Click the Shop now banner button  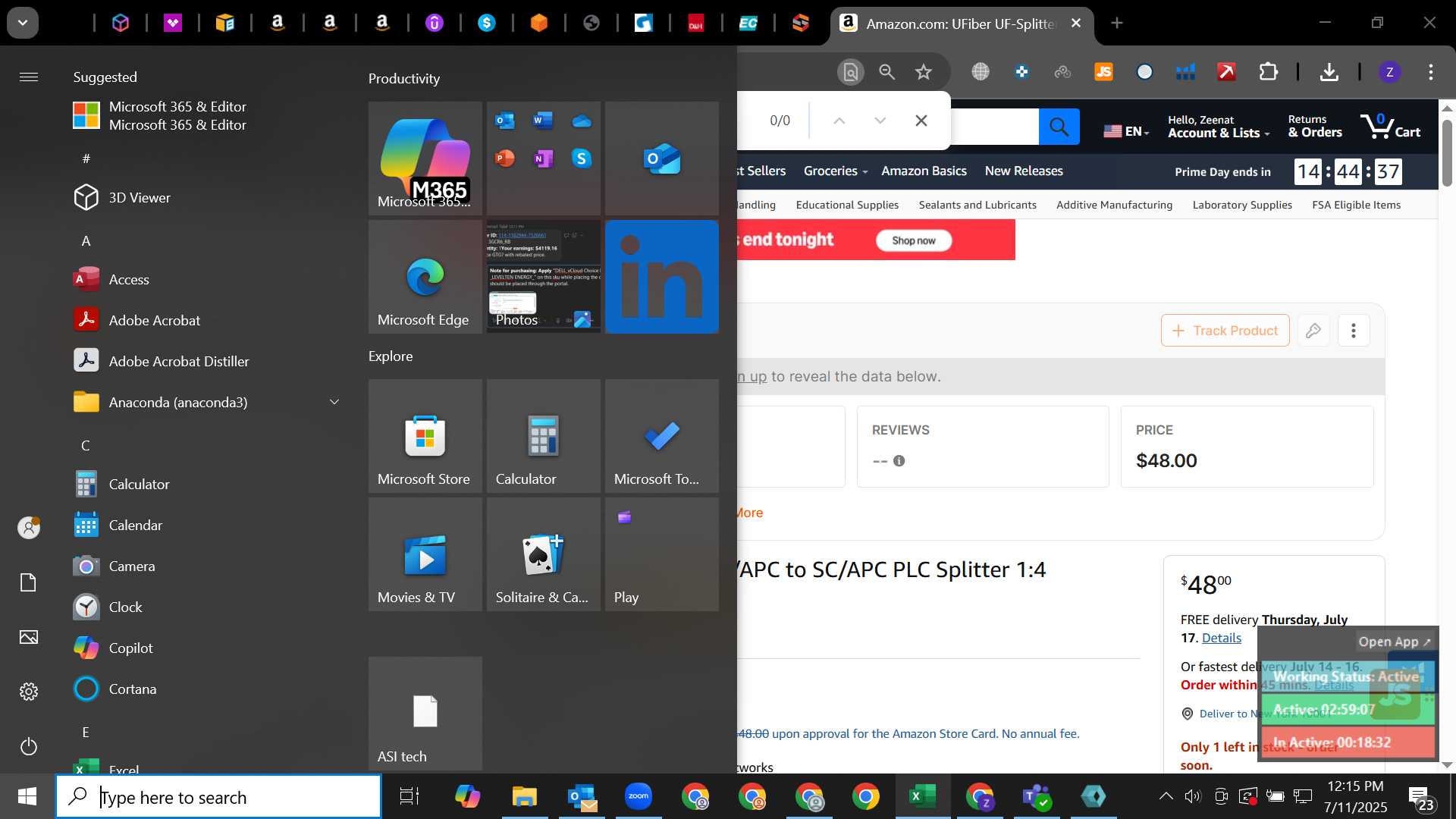click(914, 240)
